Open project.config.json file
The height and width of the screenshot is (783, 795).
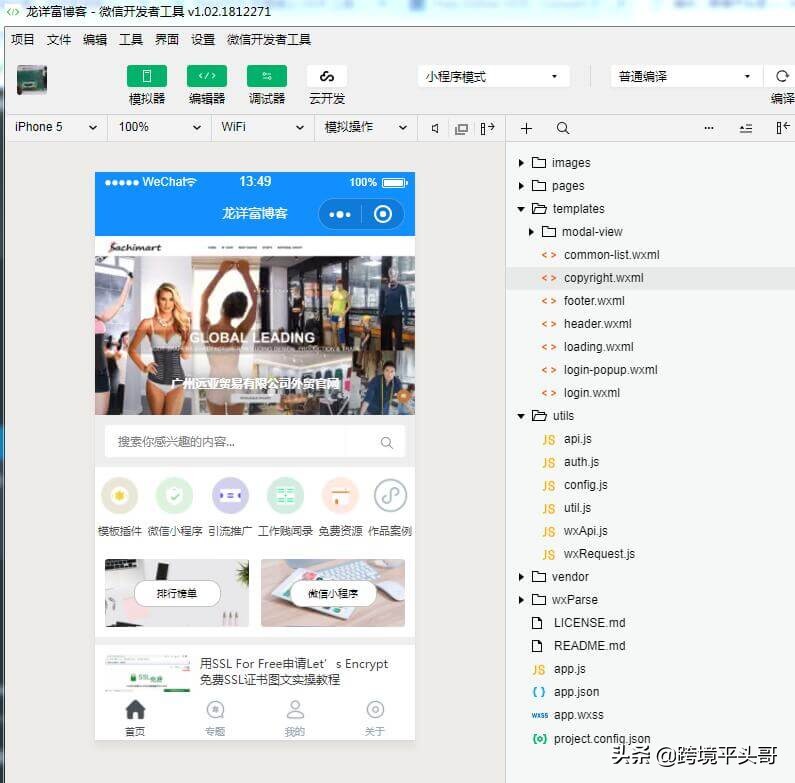click(x=601, y=739)
